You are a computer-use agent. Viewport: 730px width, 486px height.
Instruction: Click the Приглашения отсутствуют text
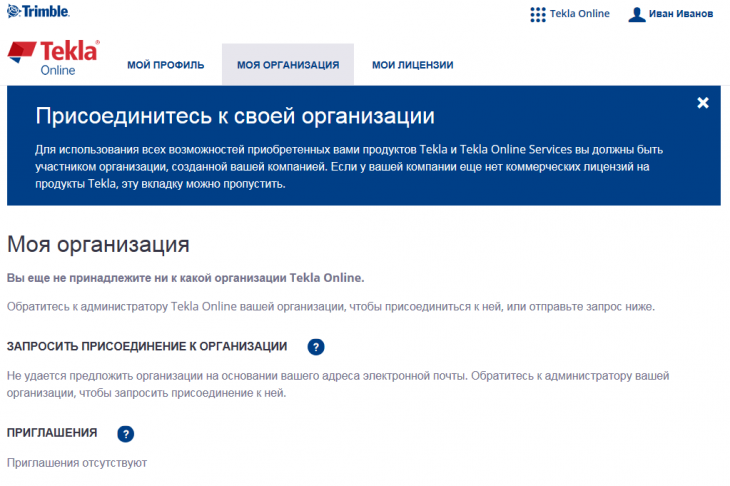point(77,463)
